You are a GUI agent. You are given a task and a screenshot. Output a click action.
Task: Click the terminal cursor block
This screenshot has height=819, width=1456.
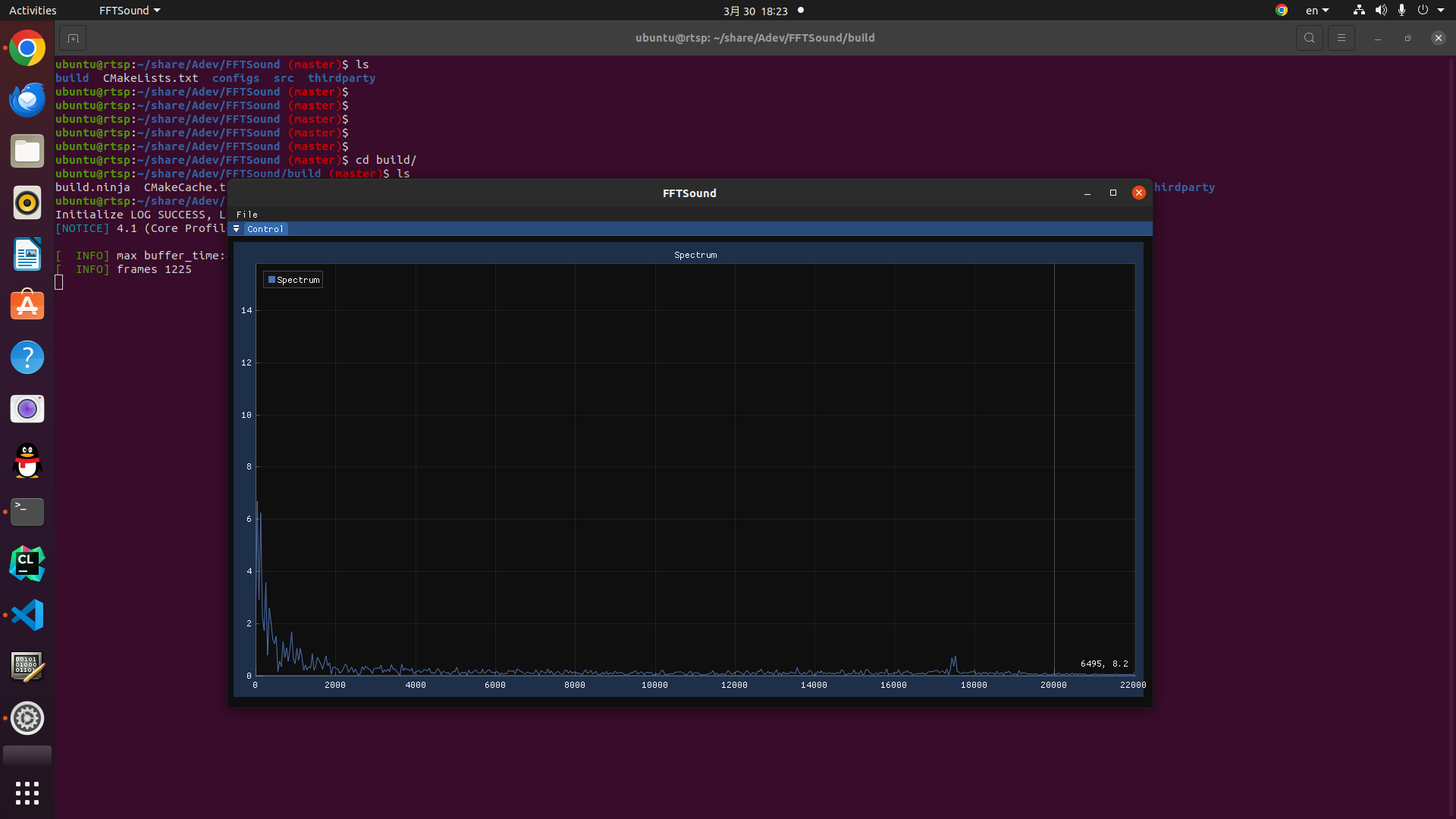59,283
